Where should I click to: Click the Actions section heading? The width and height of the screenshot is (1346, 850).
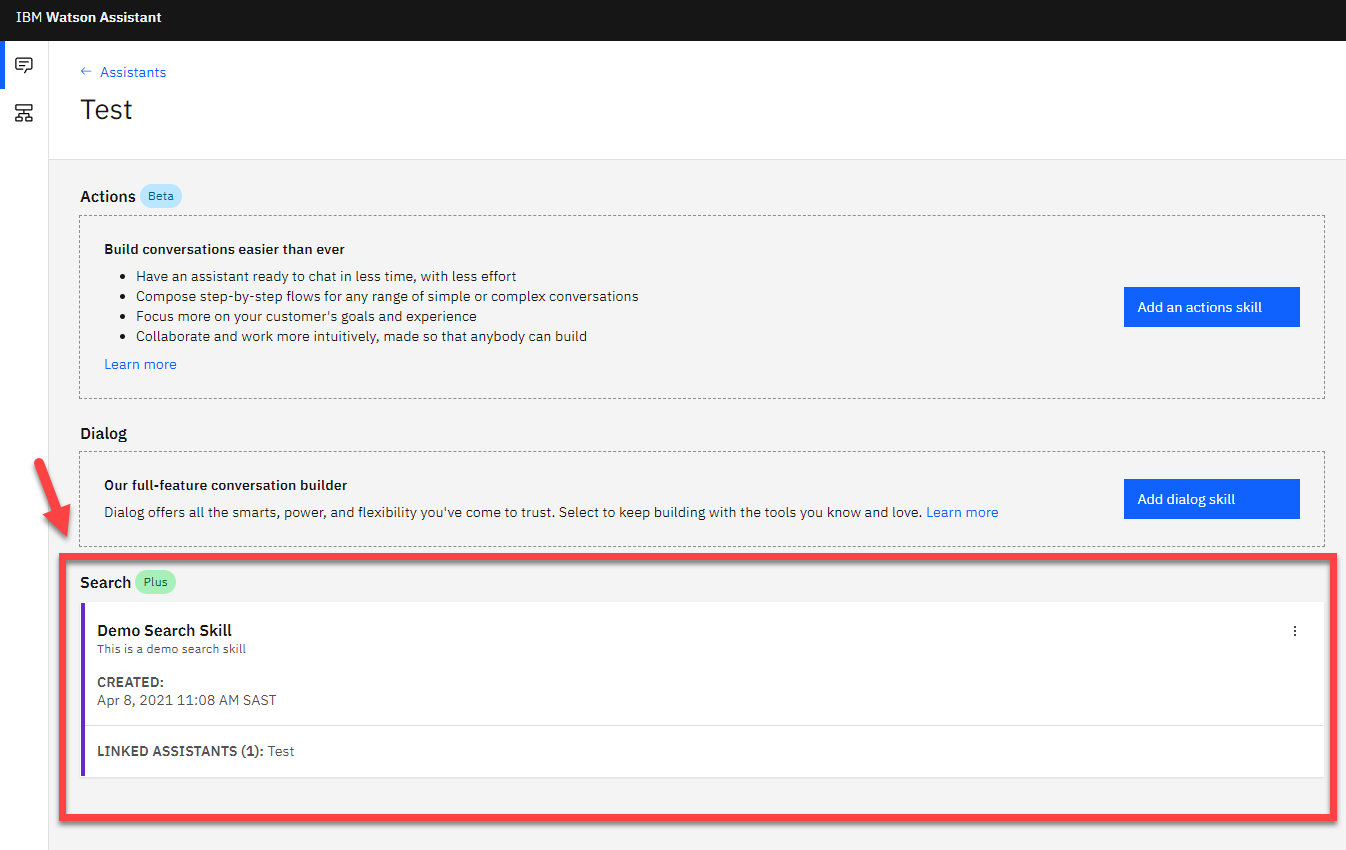[108, 196]
